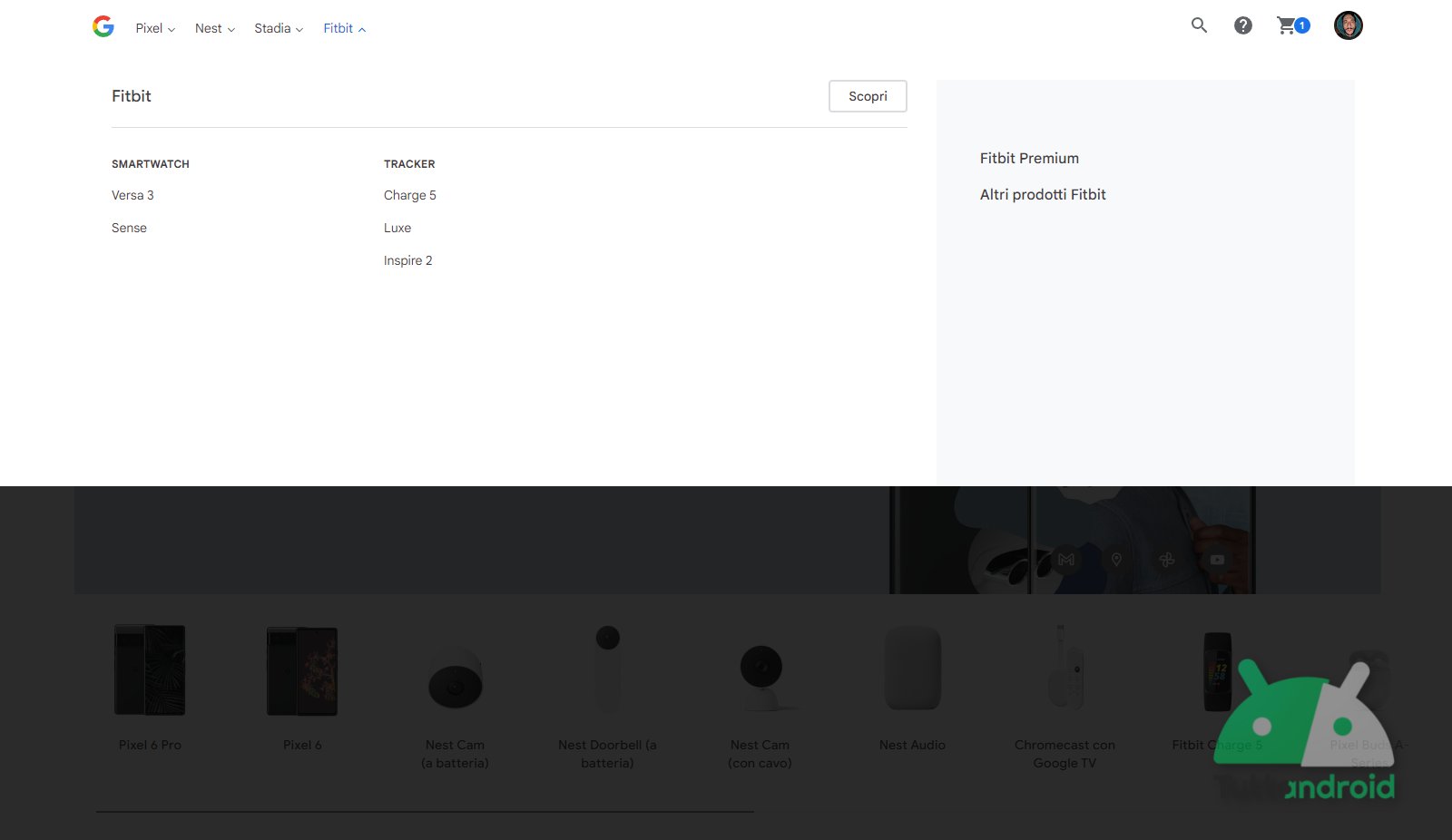This screenshot has height=840, width=1452.
Task: Expand the Stadia menu
Action: (x=279, y=28)
